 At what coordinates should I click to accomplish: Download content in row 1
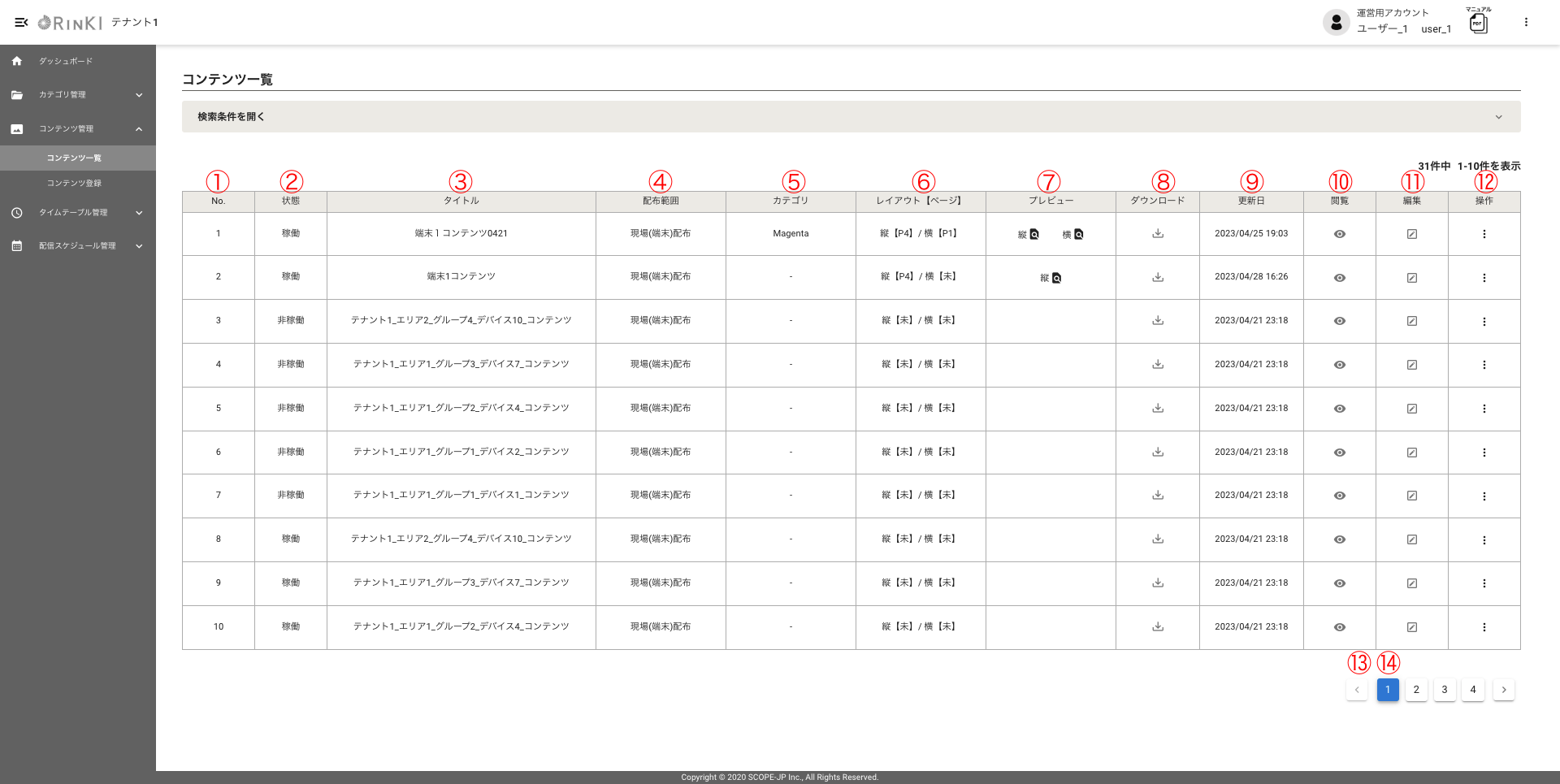pos(1158,234)
